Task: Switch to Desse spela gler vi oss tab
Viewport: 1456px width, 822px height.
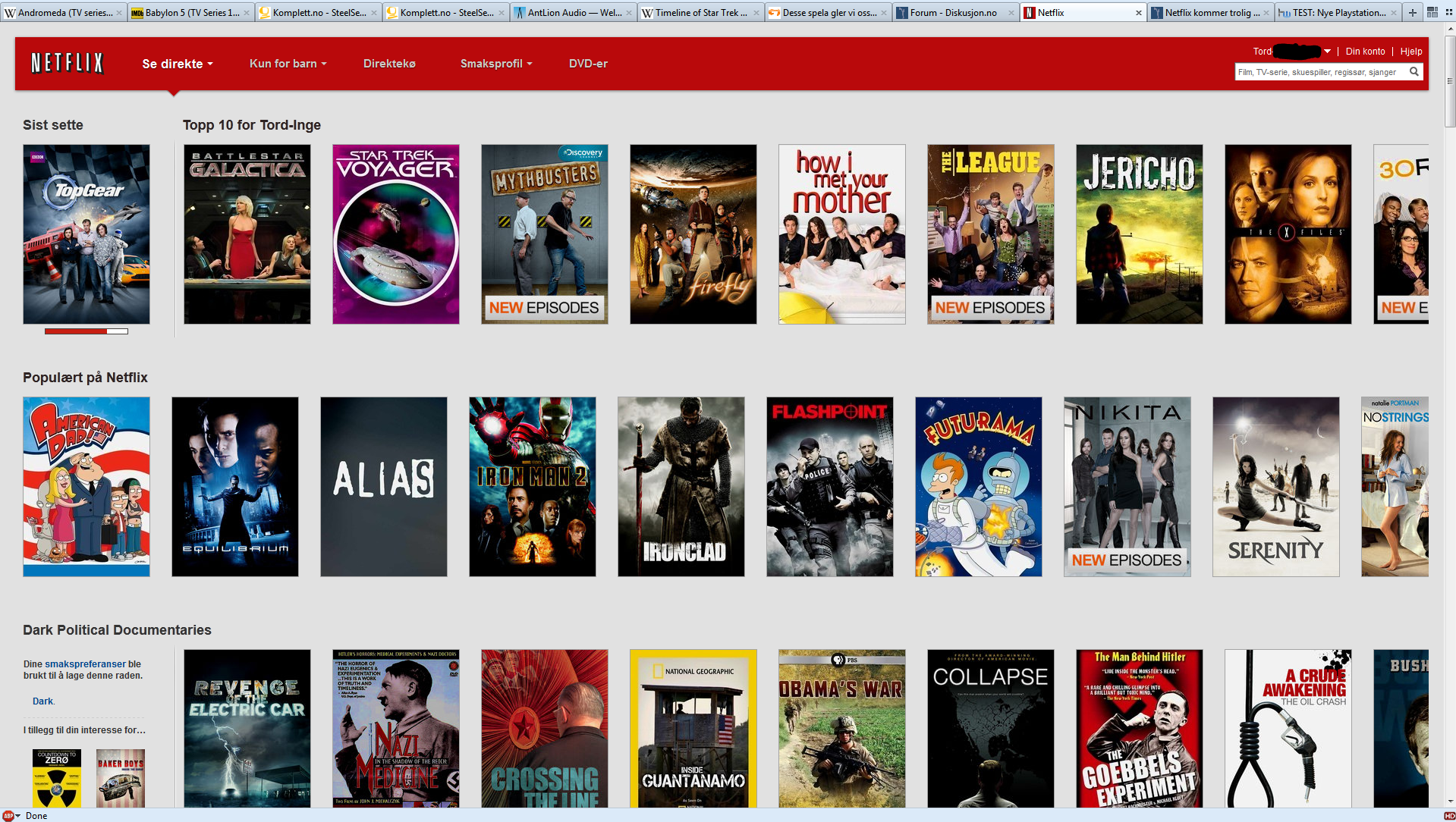Action: (x=828, y=13)
